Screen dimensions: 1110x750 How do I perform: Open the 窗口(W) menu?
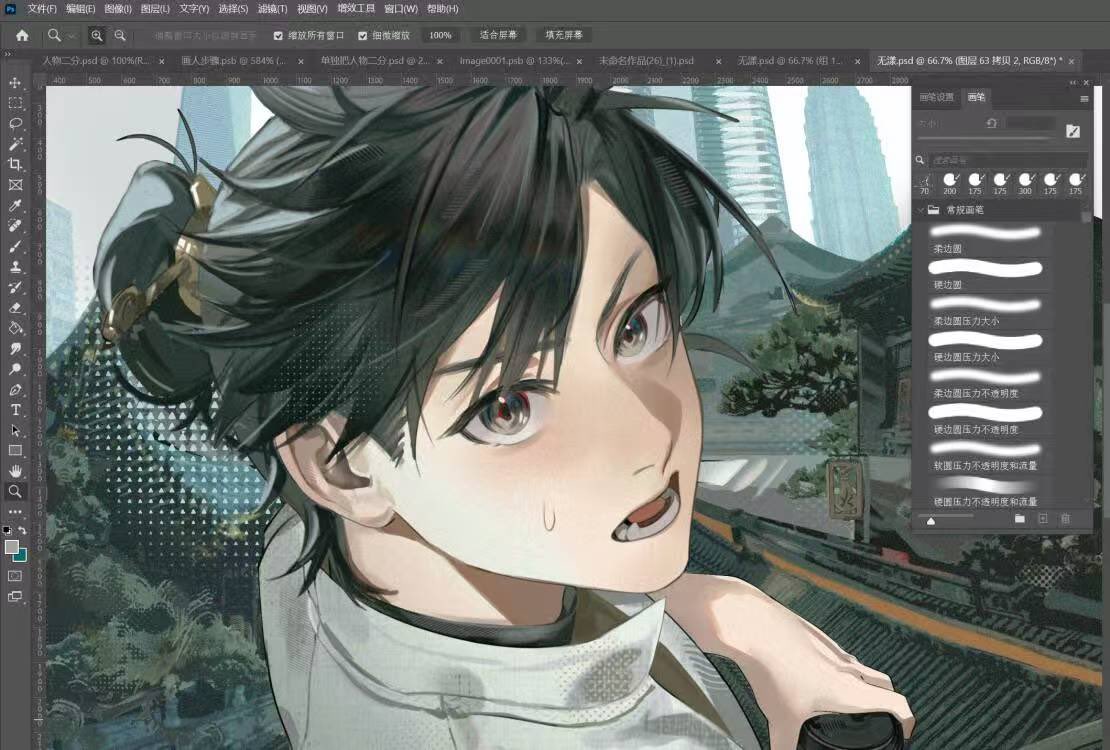(401, 8)
